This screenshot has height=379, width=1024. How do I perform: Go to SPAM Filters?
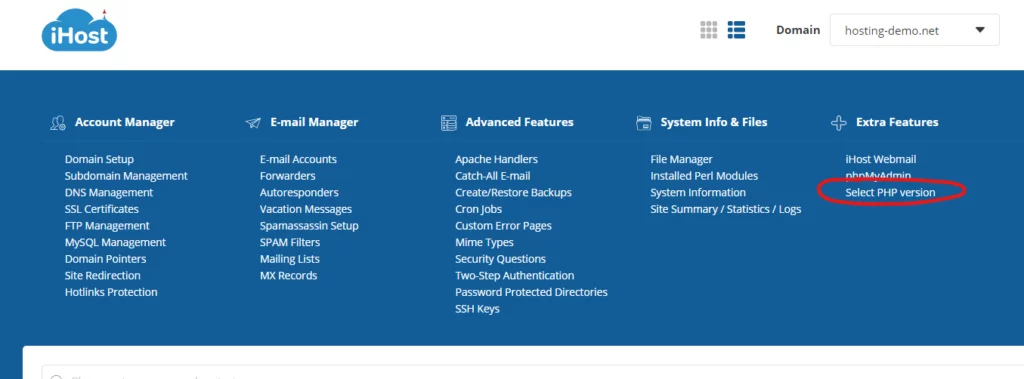click(x=290, y=242)
